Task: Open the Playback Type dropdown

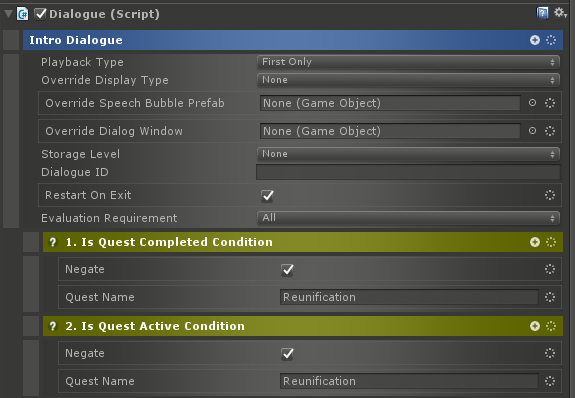Action: pyautogui.click(x=408, y=62)
